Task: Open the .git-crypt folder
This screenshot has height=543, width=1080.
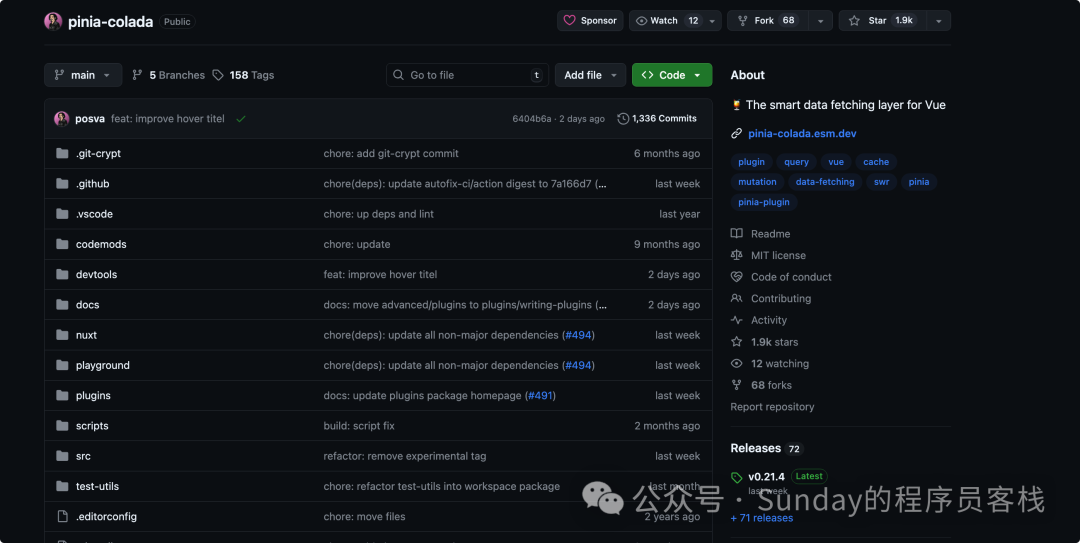Action: tap(98, 154)
